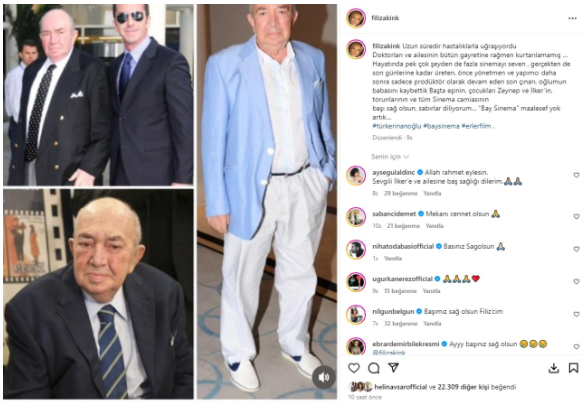
Task: Unmute video with the speaker icon
Action: point(324,377)
